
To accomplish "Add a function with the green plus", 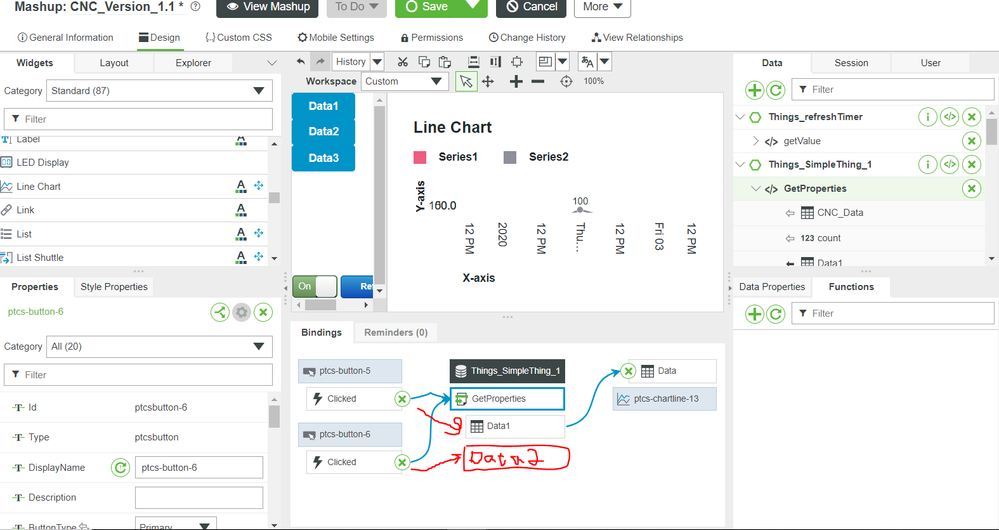I will click(x=754, y=313).
